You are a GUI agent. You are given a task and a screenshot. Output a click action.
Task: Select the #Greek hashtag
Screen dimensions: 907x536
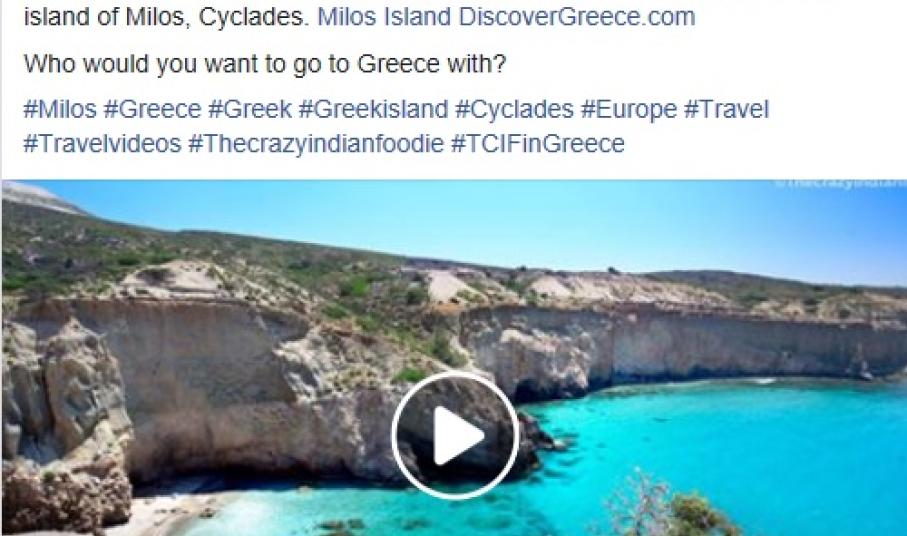coord(250,109)
